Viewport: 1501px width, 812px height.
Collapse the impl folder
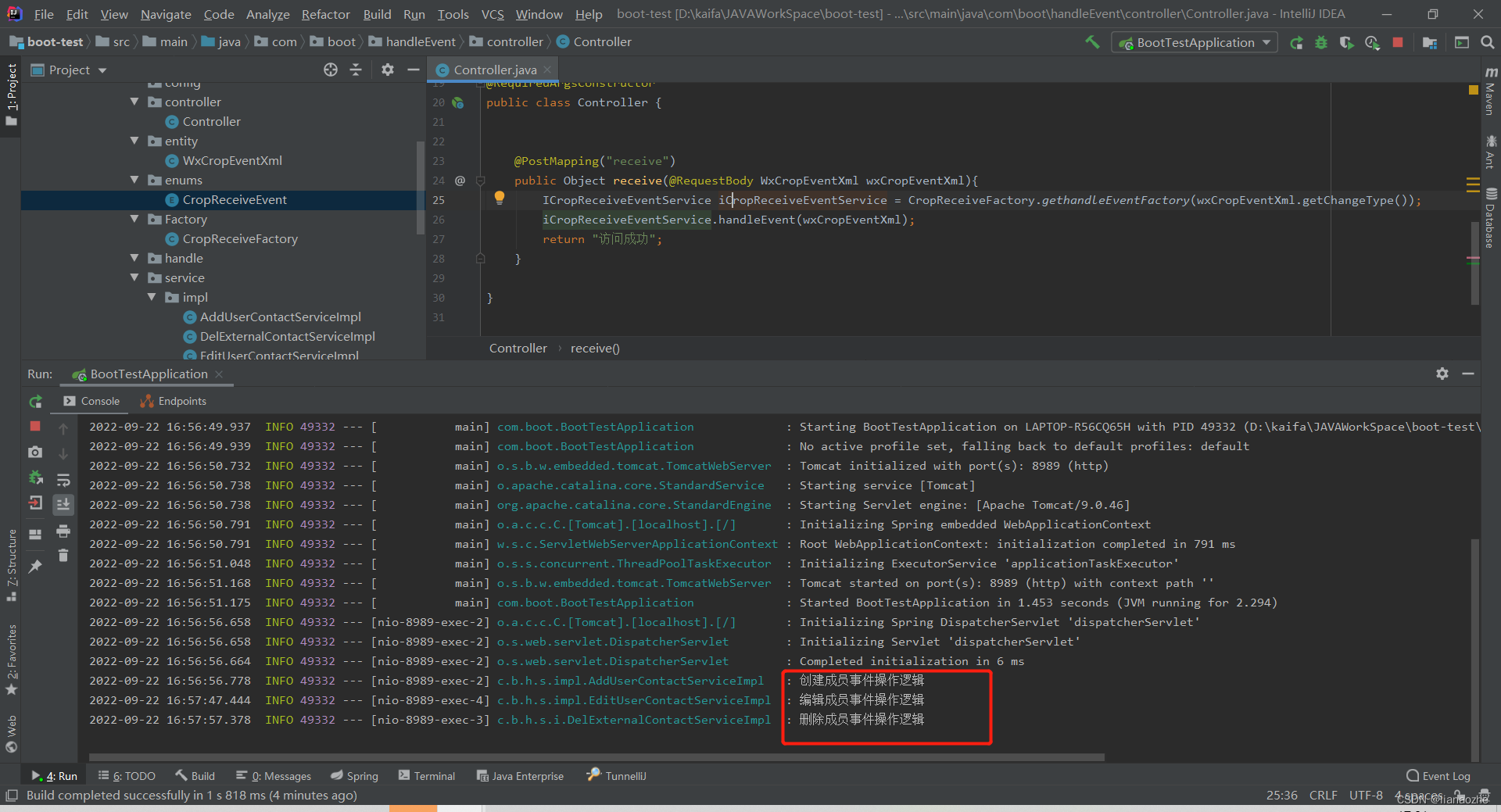[x=152, y=297]
